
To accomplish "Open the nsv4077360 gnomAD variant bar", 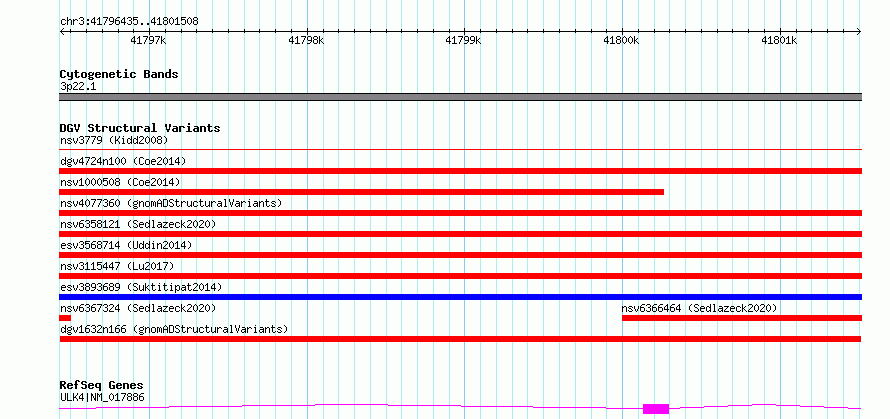I will point(461,213).
